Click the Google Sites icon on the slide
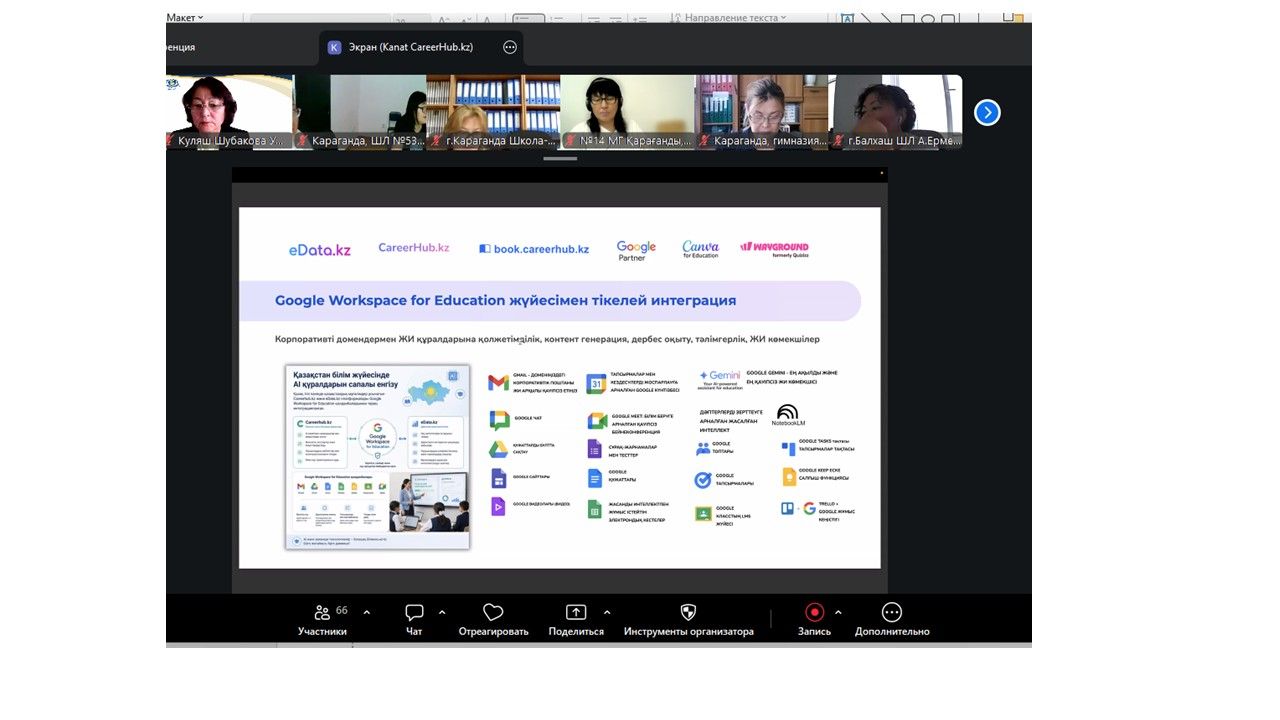Image resolution: width=1280 pixels, height=720 pixels. 498,478
